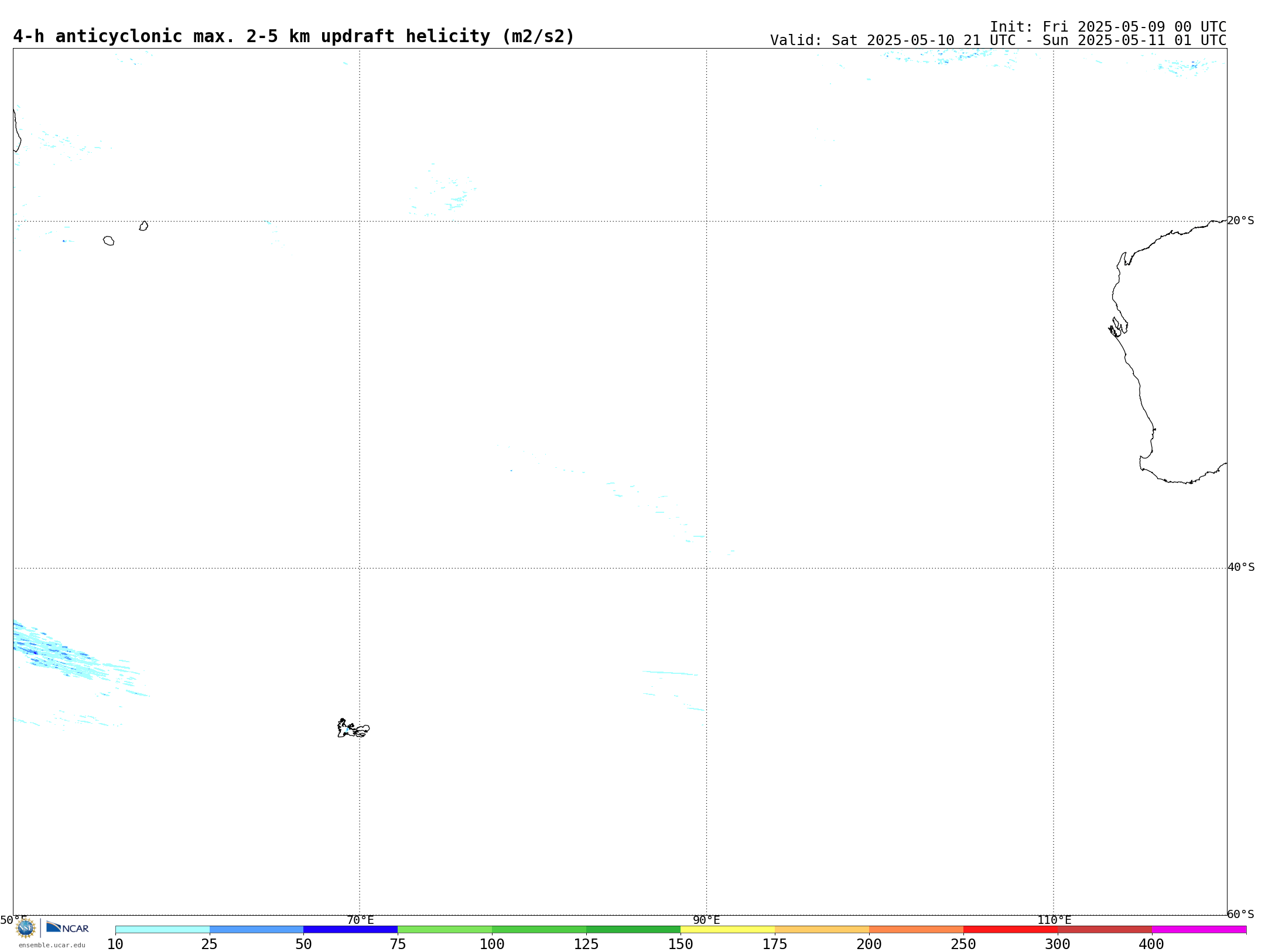Click the dark blue 50-75 color swatch

click(x=351, y=930)
